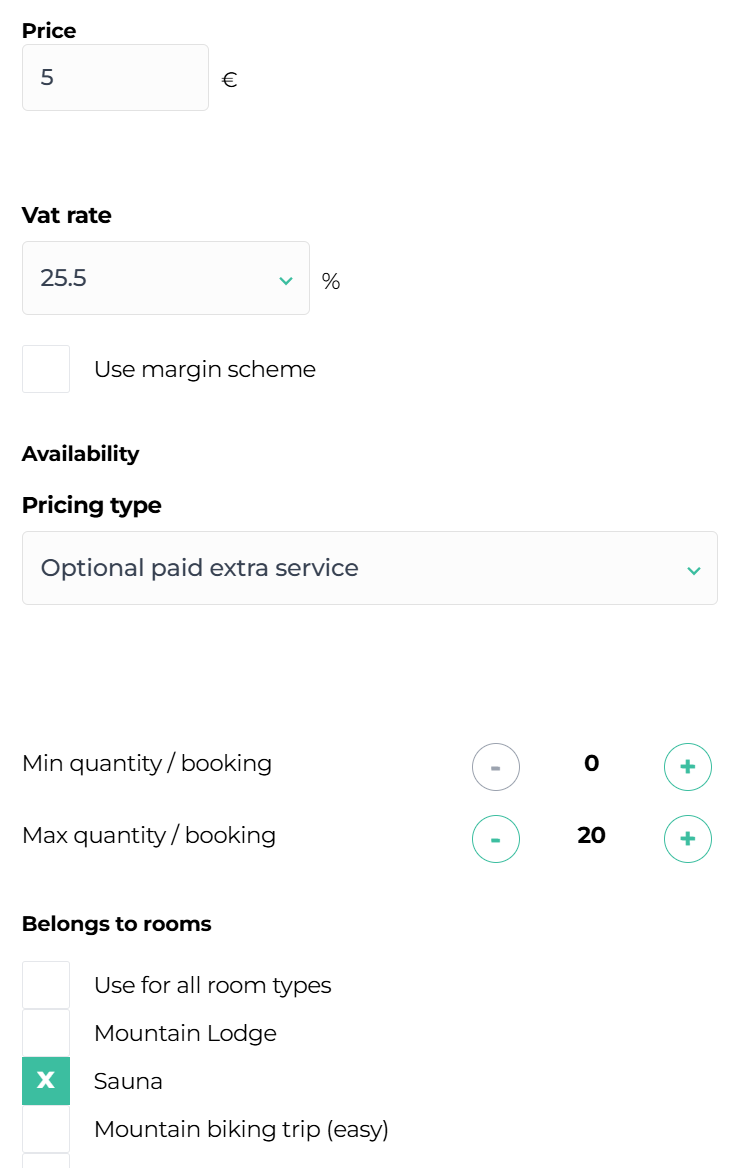
Task: Uncheck the Sauna room checkbox
Action: (x=46, y=1081)
